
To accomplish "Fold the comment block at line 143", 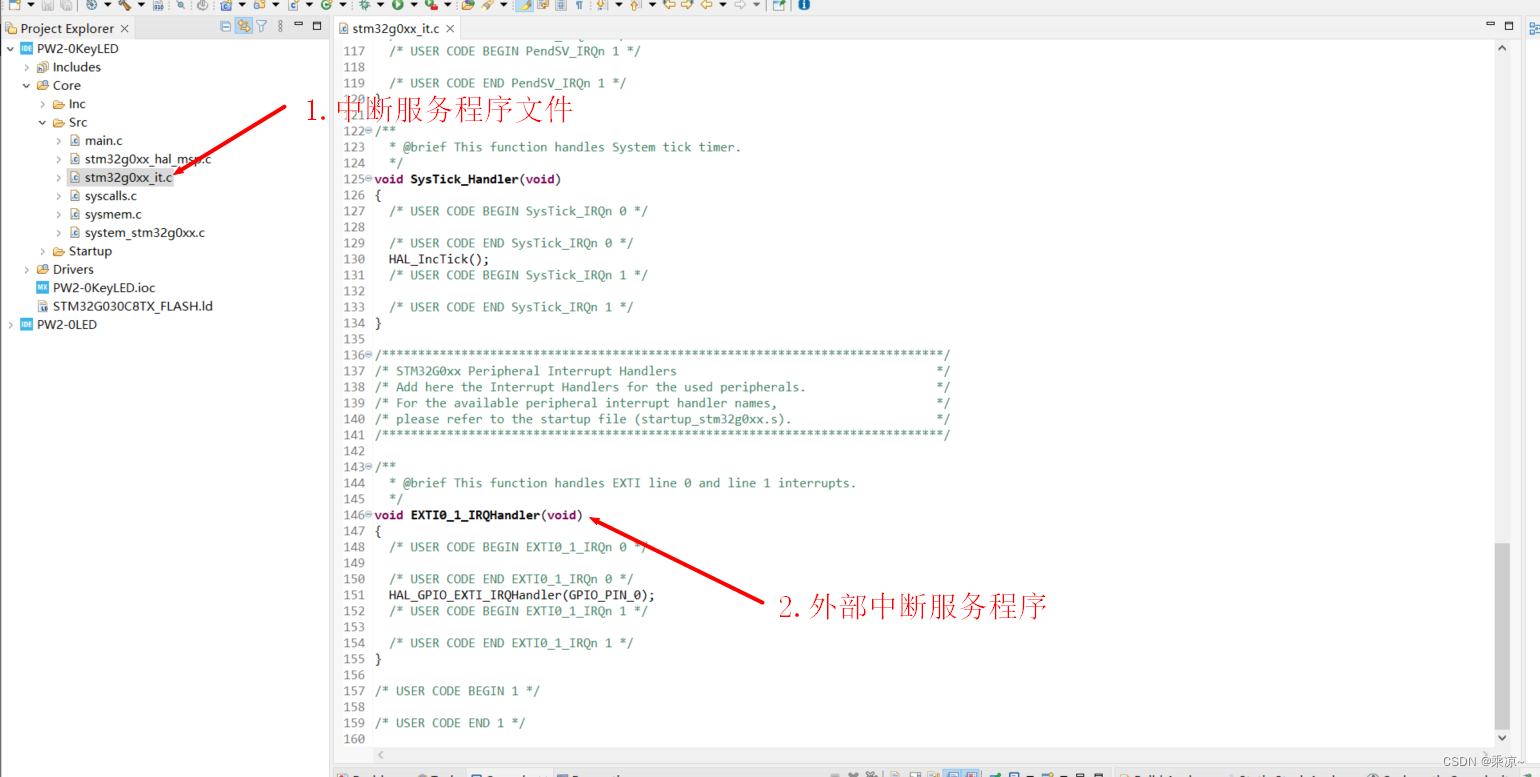I will click(x=369, y=467).
